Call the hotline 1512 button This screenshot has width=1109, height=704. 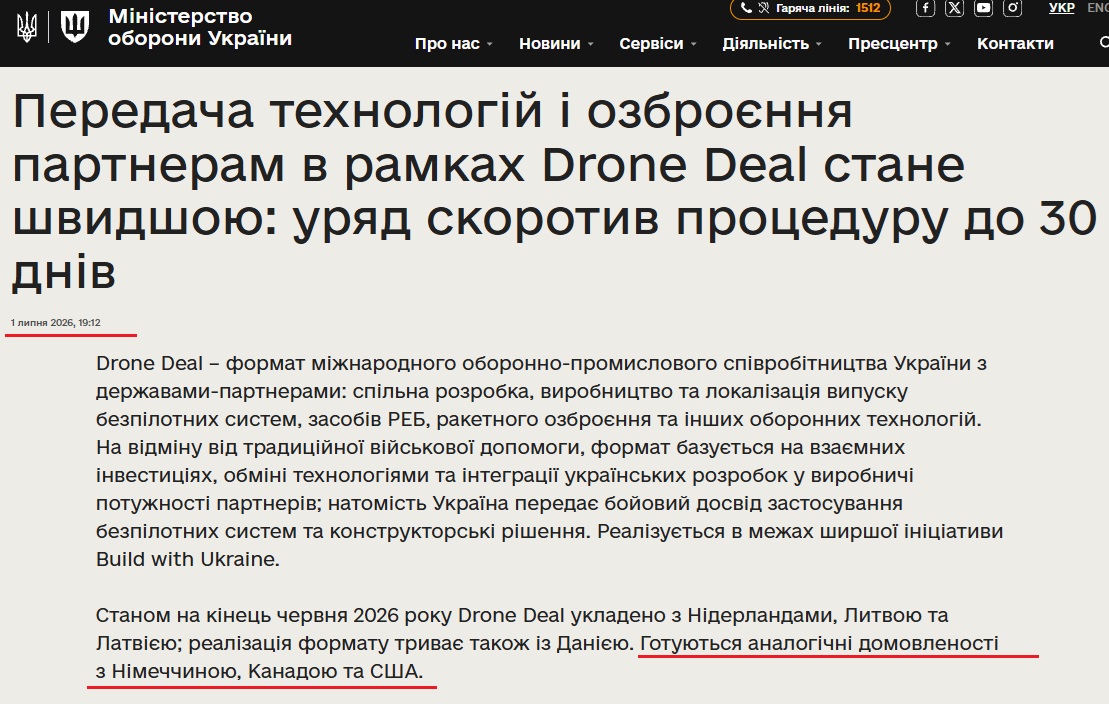coord(810,8)
